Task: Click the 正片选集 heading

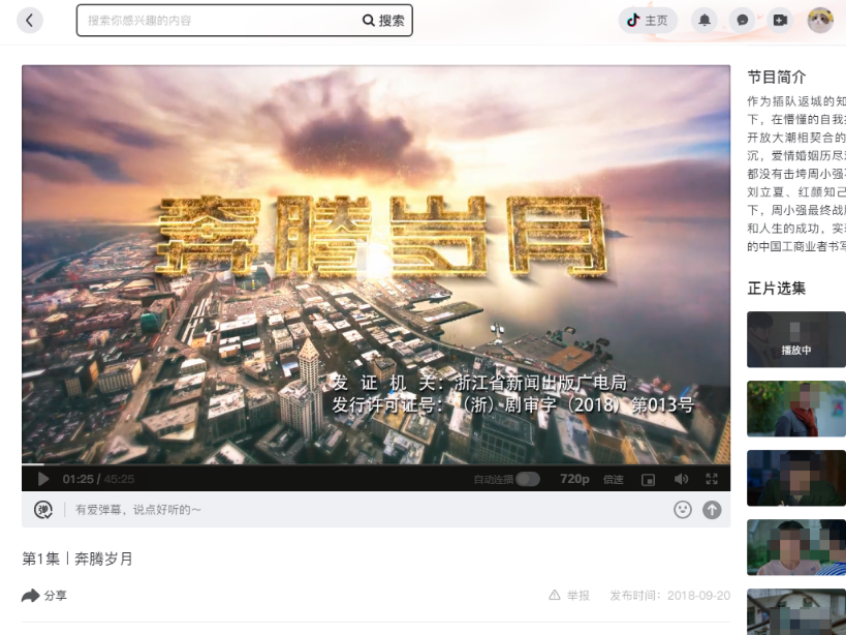Action: (776, 289)
